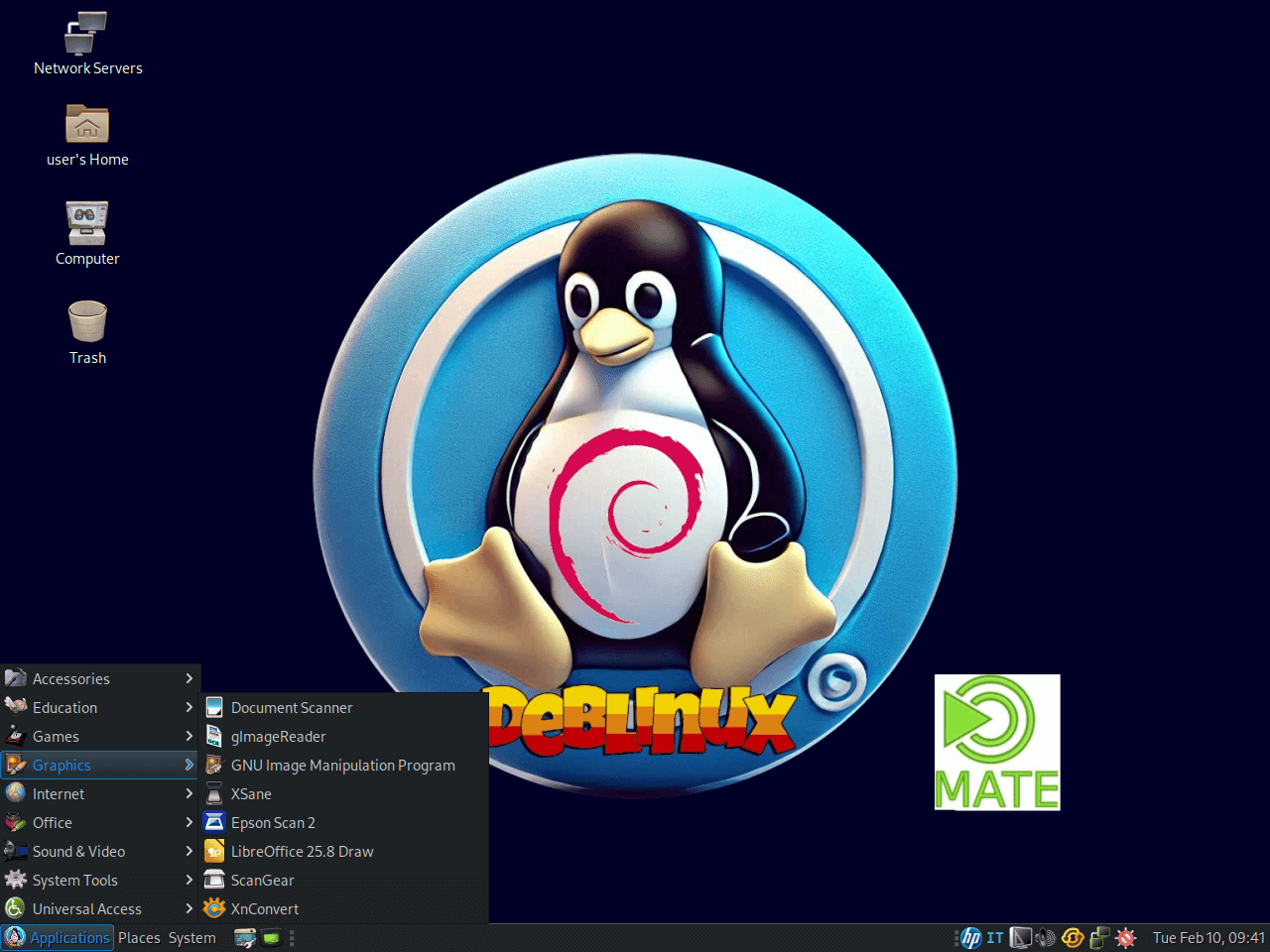Open the Places panel menu
Image resolution: width=1270 pixels, height=952 pixels.
click(x=139, y=938)
